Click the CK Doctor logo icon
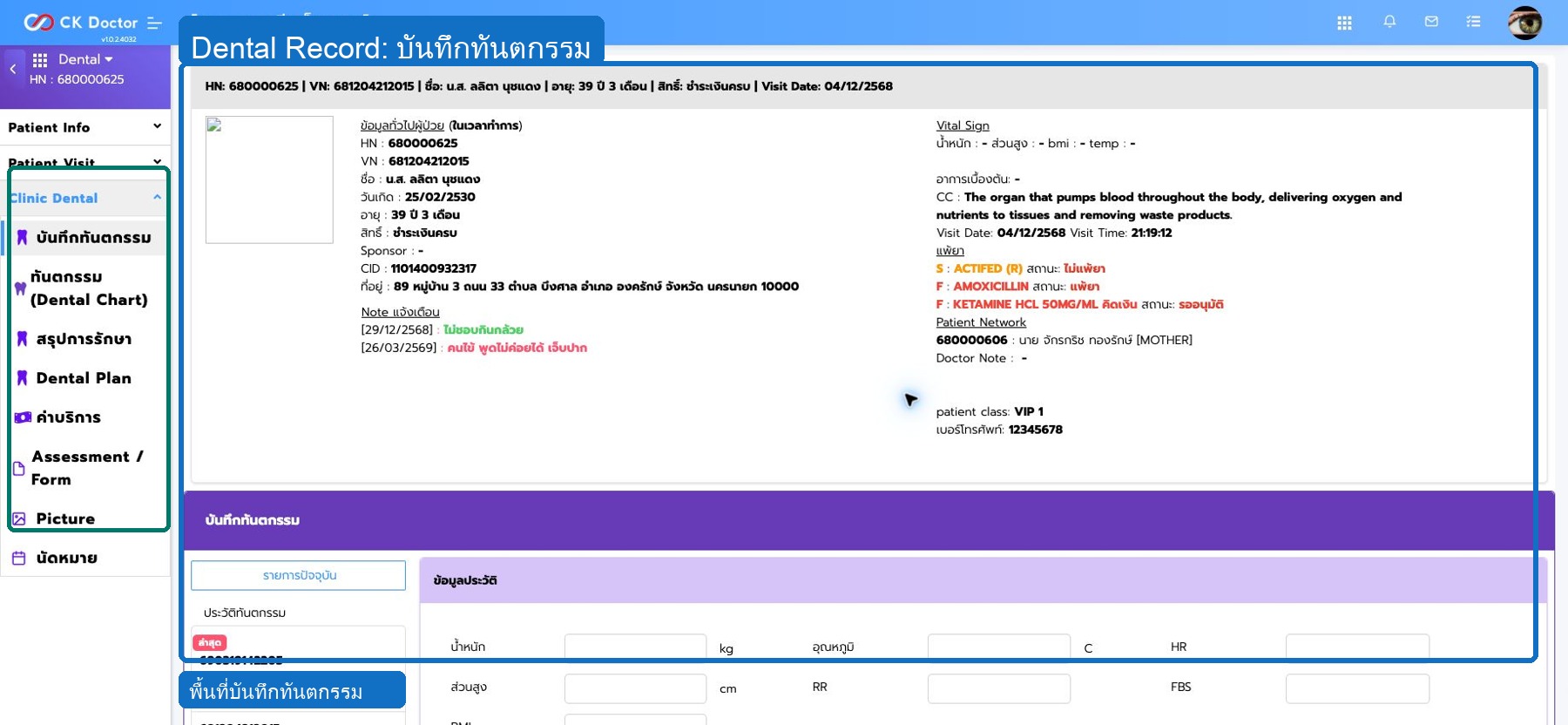Screen dimensions: 1568x725 coord(38,22)
